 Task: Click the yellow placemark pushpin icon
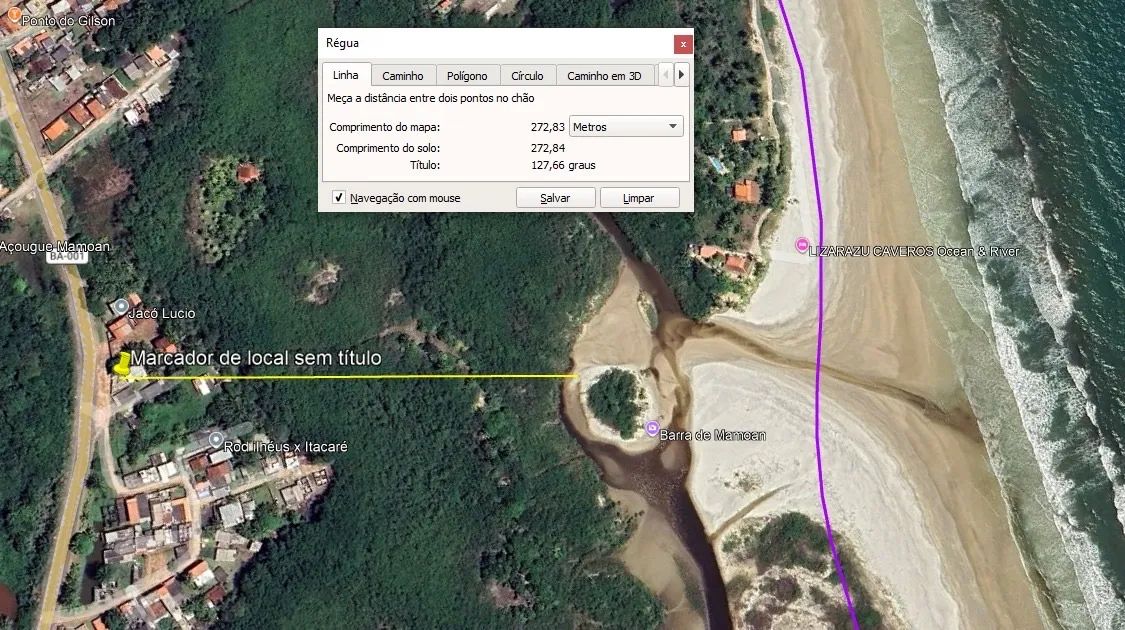pyautogui.click(x=123, y=363)
